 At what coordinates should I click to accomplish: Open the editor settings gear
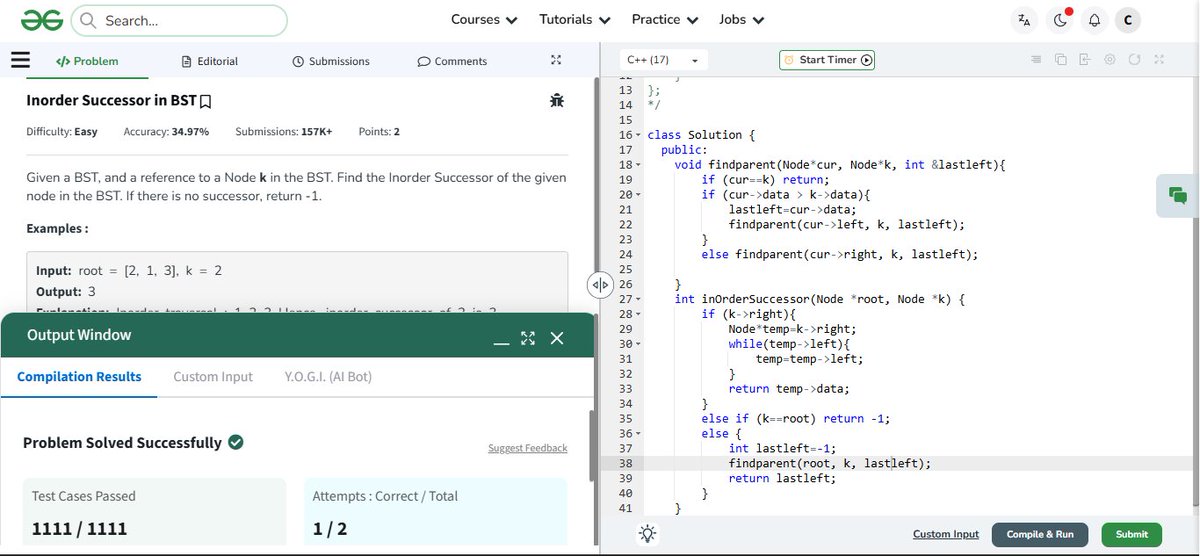coord(1110,60)
